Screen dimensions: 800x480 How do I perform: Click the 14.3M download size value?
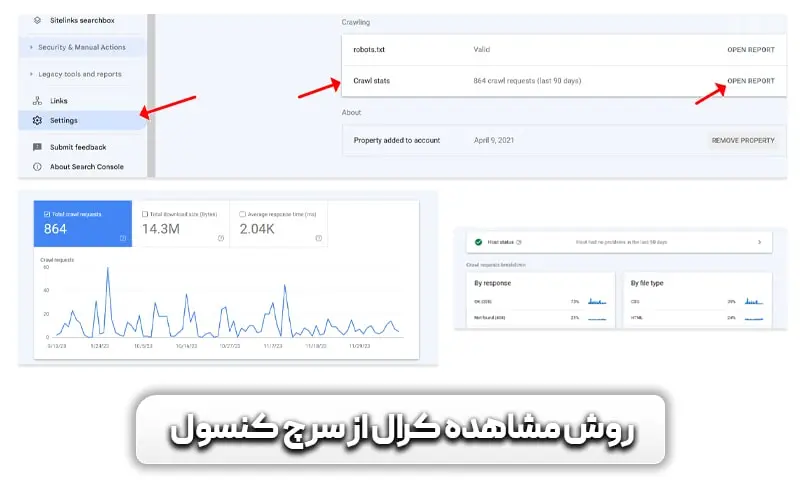161,229
